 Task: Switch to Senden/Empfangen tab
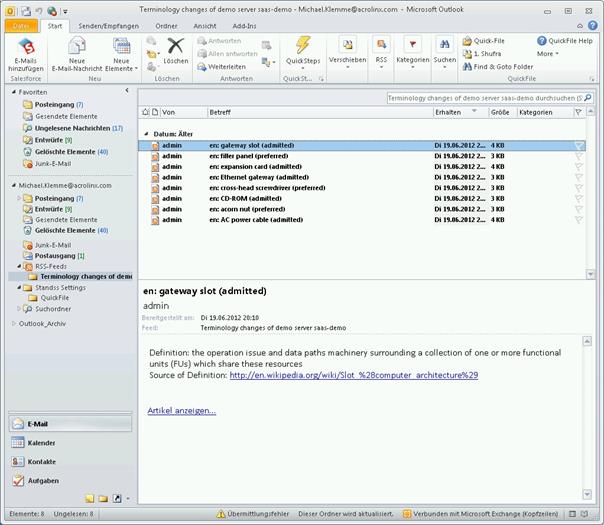(x=109, y=26)
